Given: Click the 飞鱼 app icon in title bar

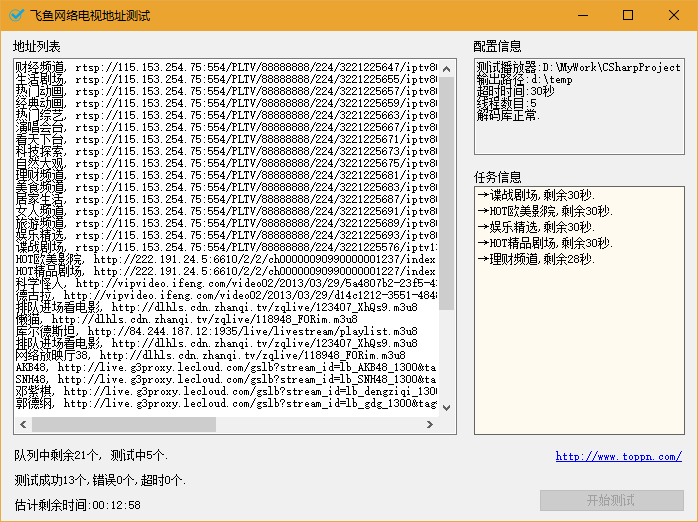Looking at the screenshot, I should click(16, 15).
